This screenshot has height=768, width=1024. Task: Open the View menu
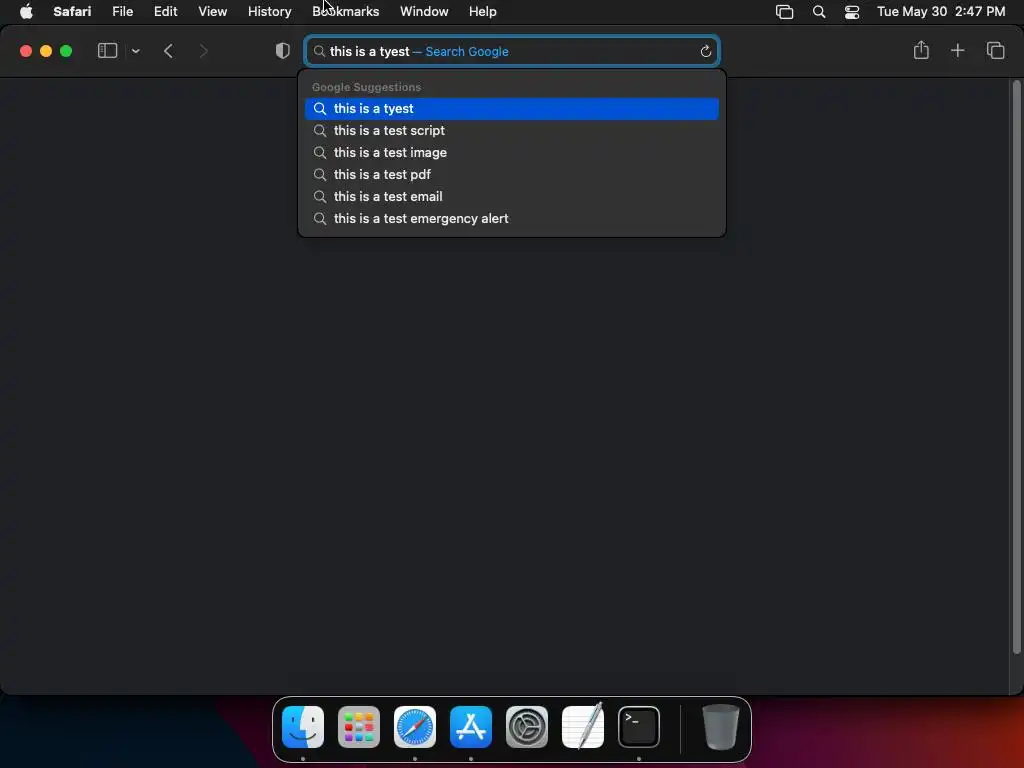[212, 11]
